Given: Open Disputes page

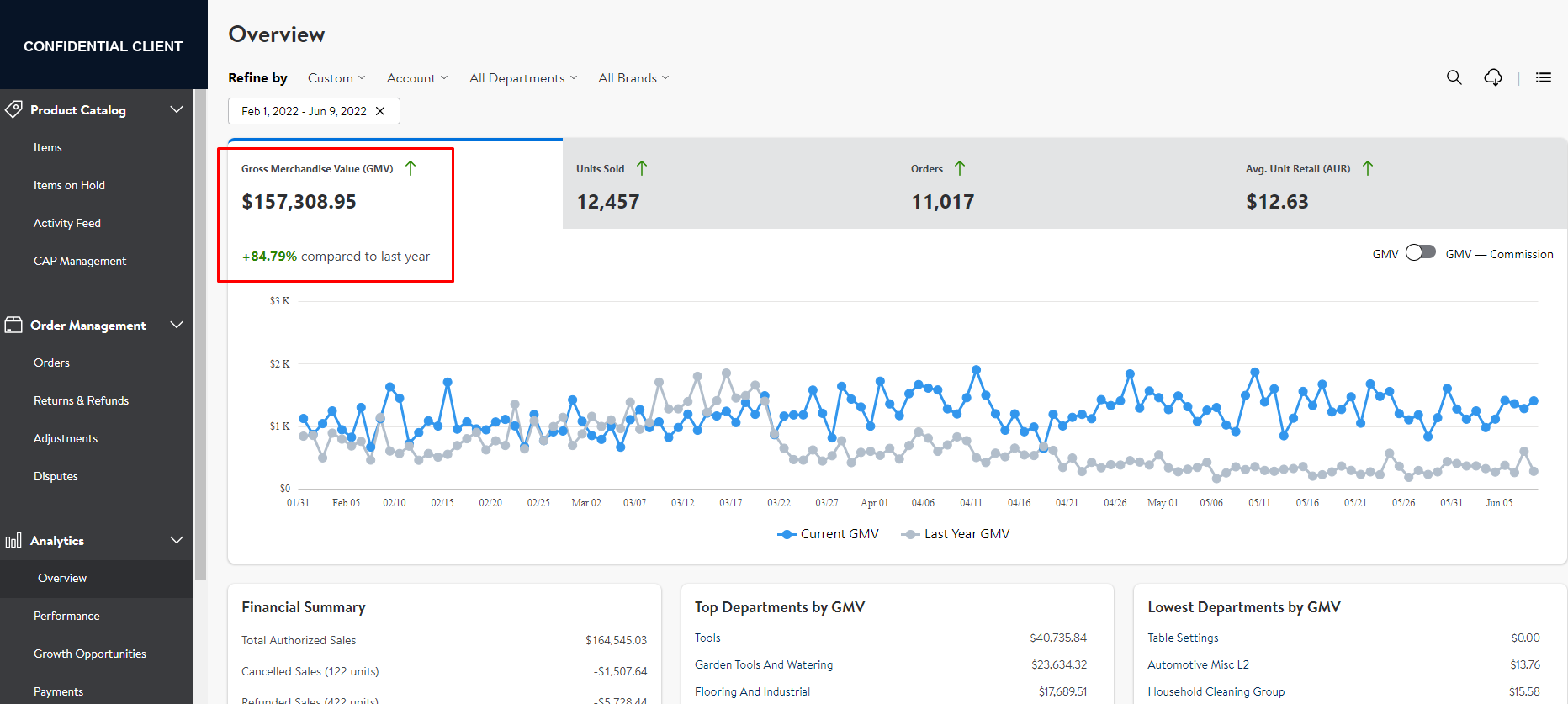Looking at the screenshot, I should pos(56,476).
